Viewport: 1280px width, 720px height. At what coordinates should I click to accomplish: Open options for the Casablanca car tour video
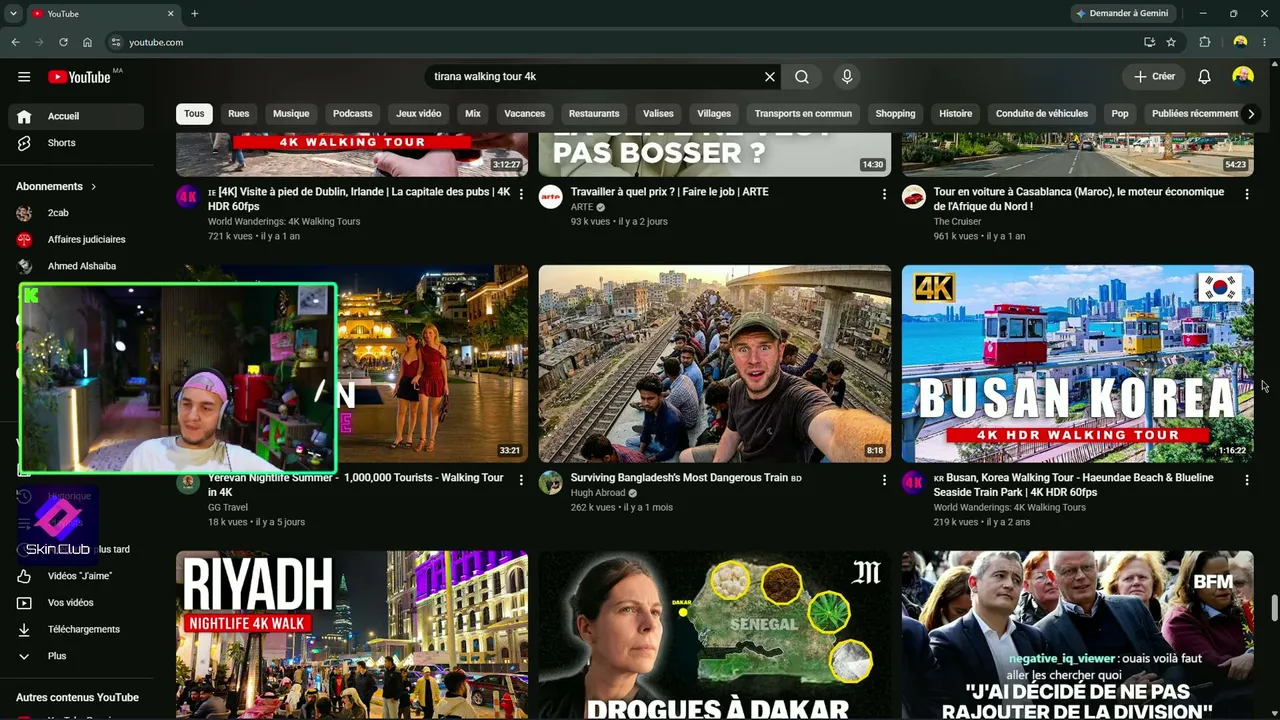[x=1247, y=195]
